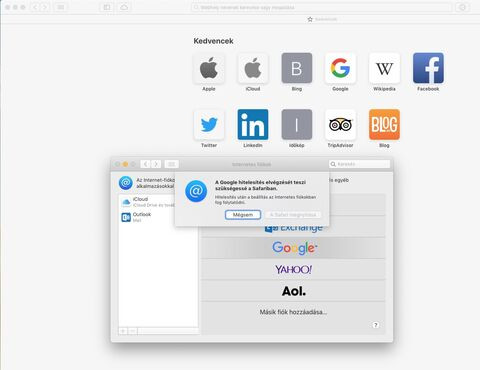
Task: Open the TripAdvisor favorite tile
Action: coord(340,125)
